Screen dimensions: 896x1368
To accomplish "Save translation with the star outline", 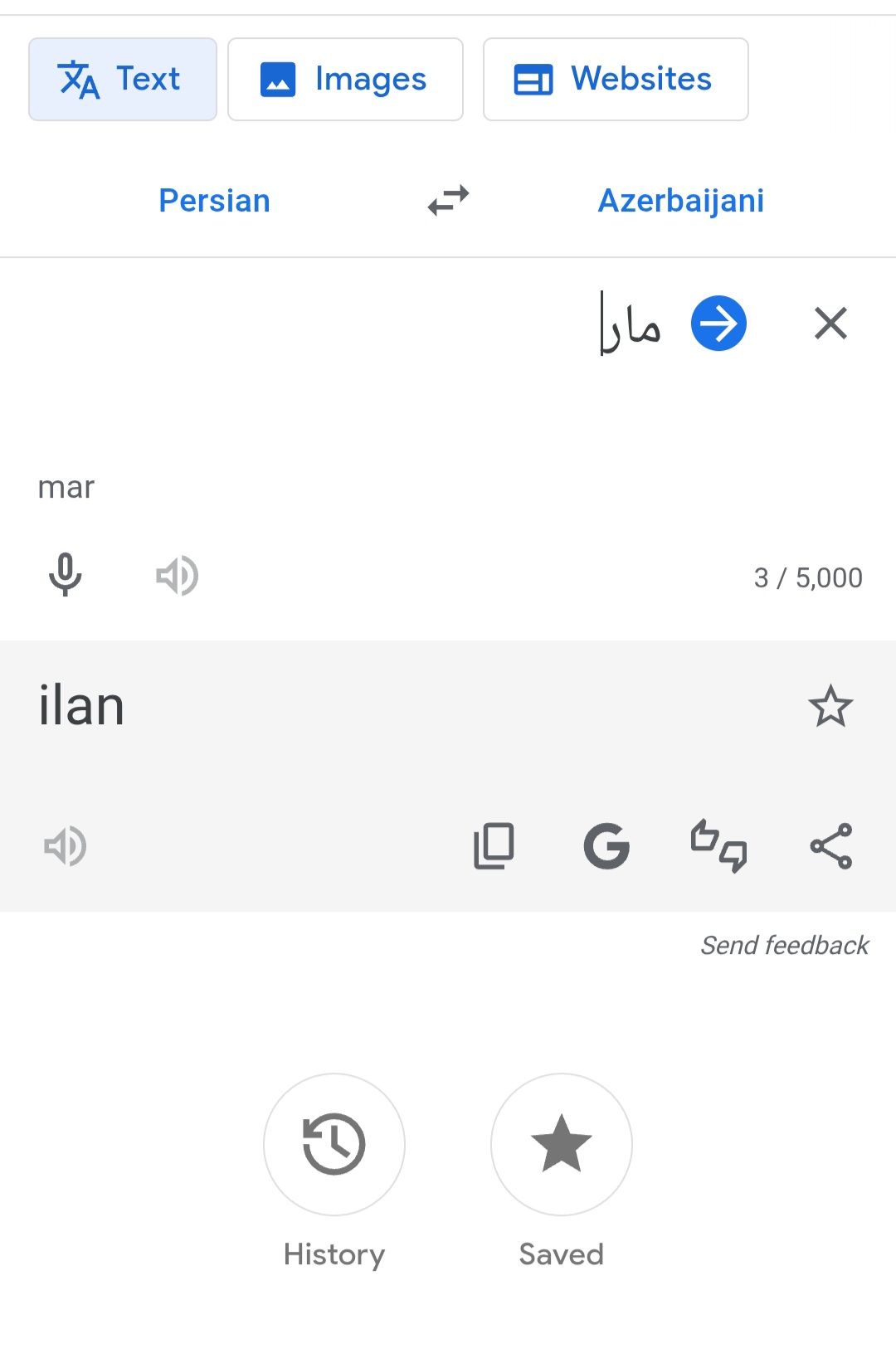I will (x=830, y=707).
